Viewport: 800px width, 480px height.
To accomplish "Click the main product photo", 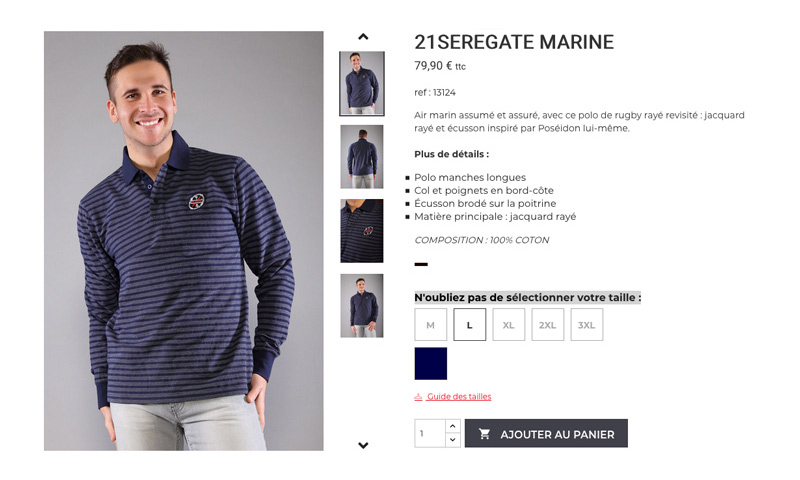I will click(x=184, y=241).
